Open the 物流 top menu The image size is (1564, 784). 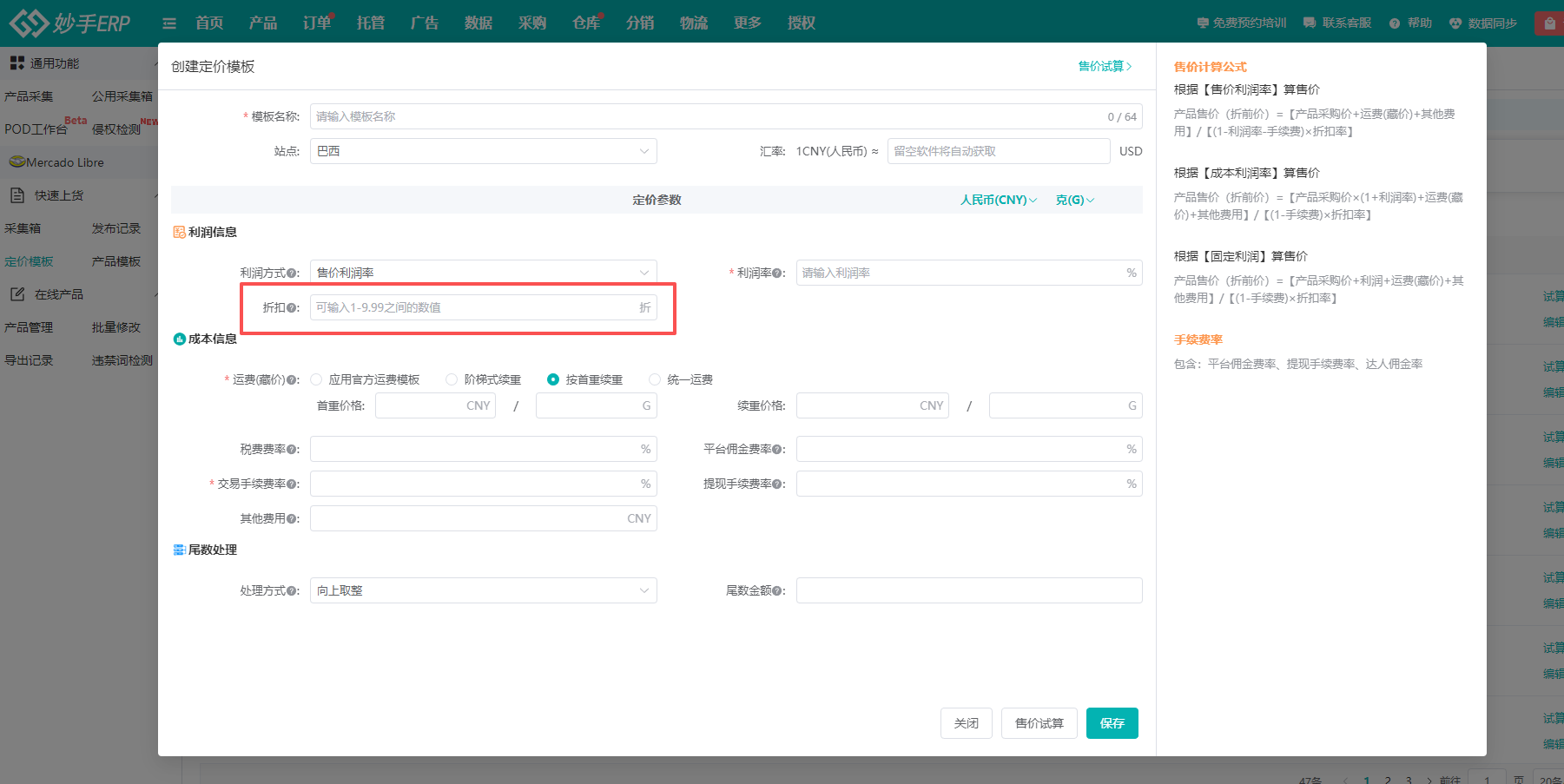(693, 23)
